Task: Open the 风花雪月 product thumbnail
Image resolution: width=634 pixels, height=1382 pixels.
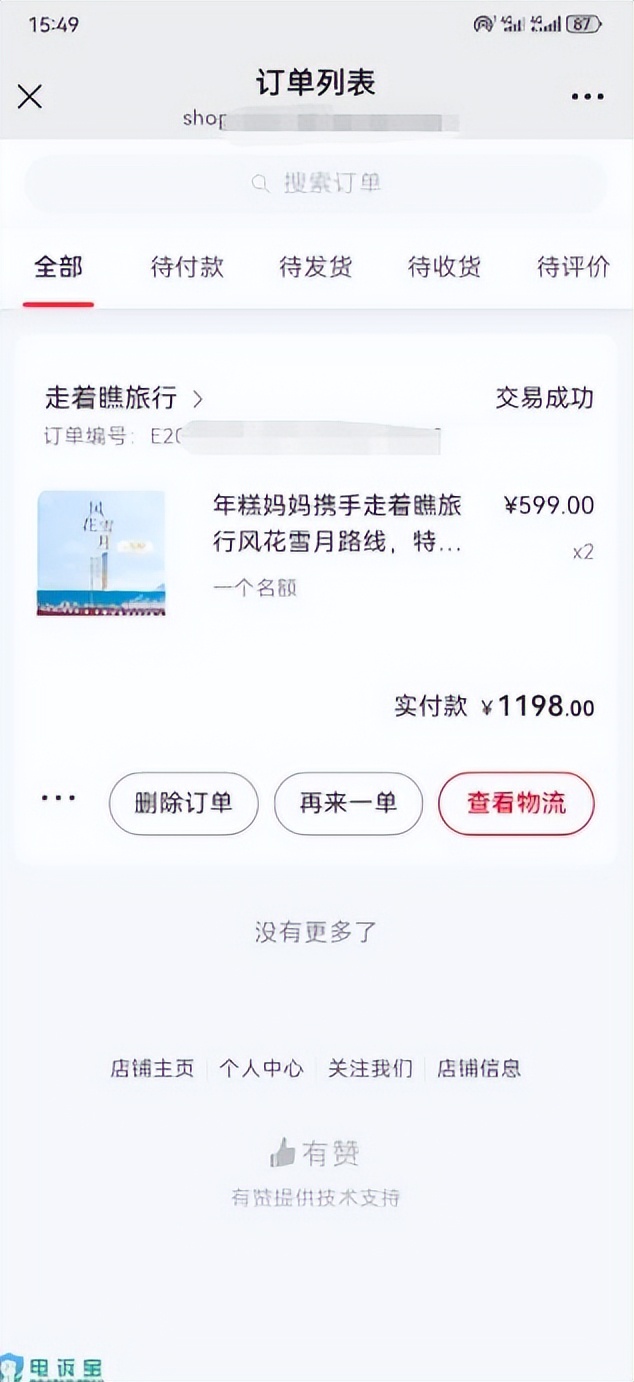Action: point(101,553)
